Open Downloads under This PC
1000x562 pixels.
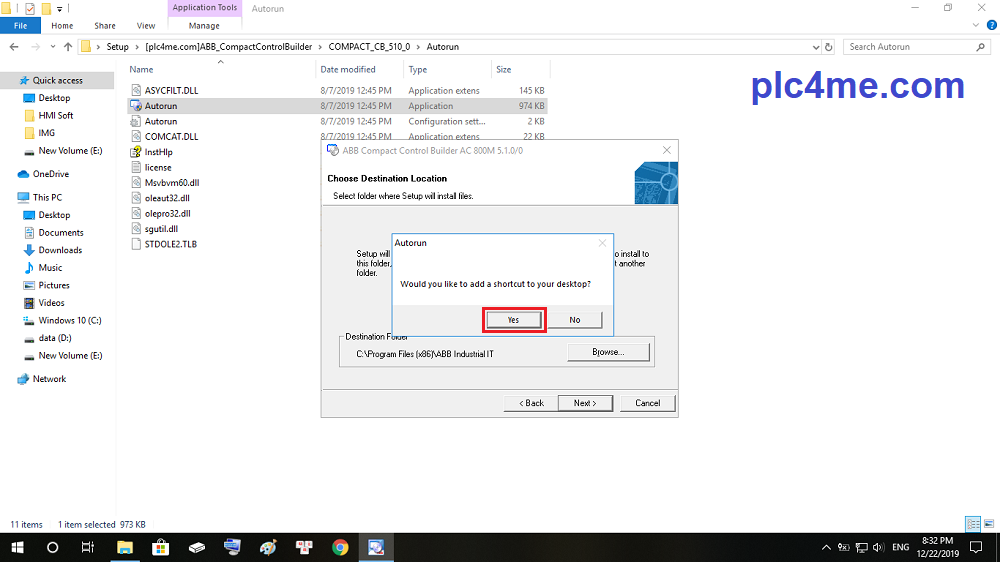(x=60, y=250)
